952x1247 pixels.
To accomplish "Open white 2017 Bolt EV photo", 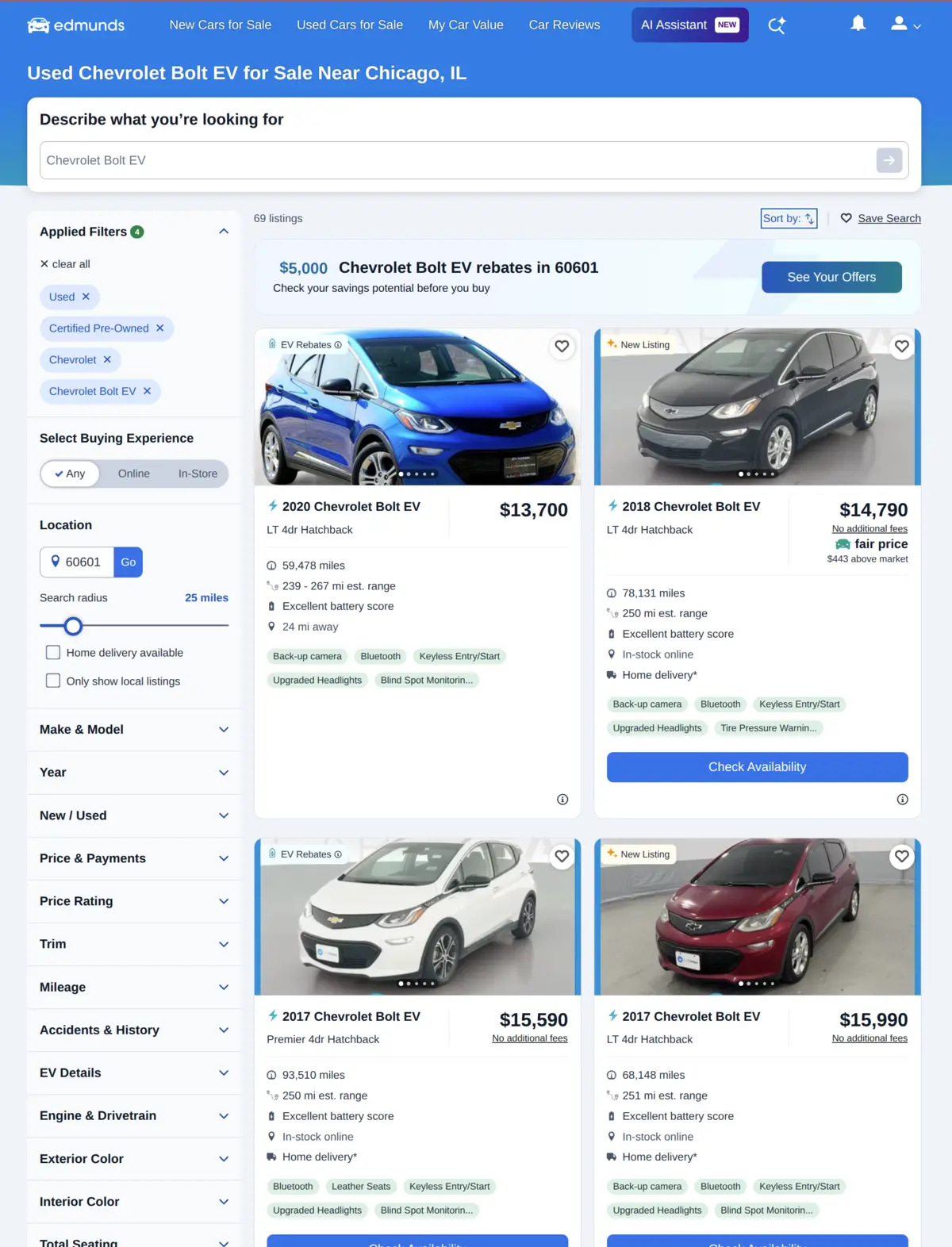I will (x=417, y=917).
